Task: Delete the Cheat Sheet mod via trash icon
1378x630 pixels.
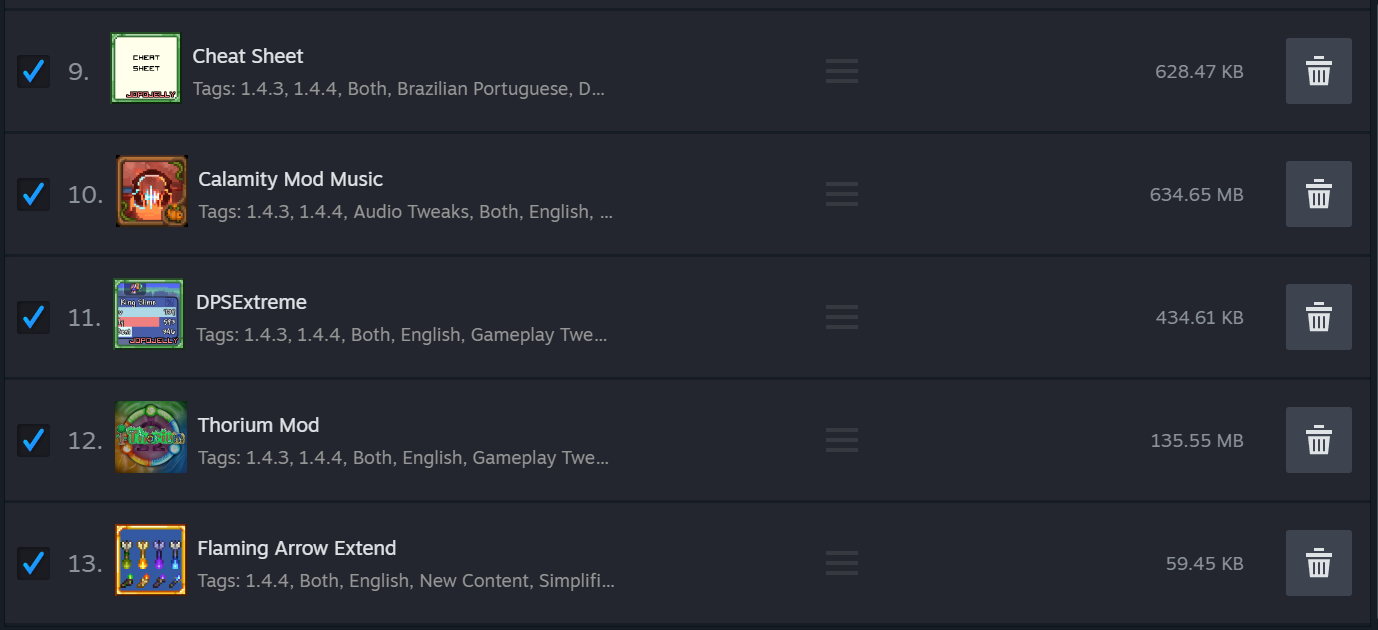Action: (x=1318, y=71)
